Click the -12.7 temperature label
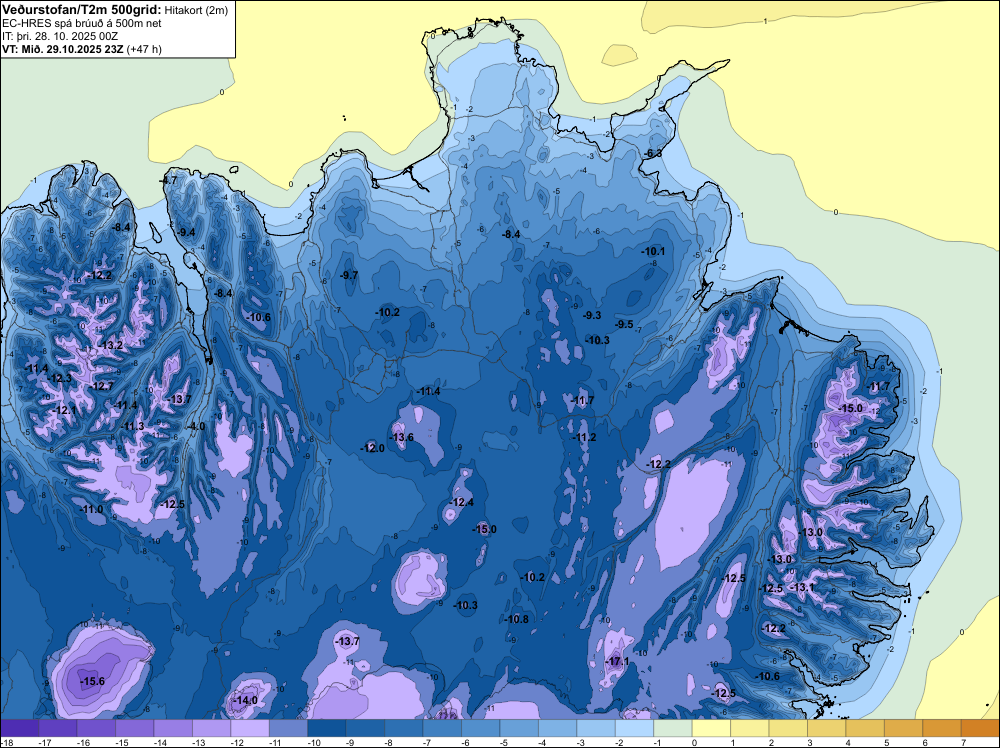The width and height of the screenshot is (1000, 748). [x=101, y=386]
